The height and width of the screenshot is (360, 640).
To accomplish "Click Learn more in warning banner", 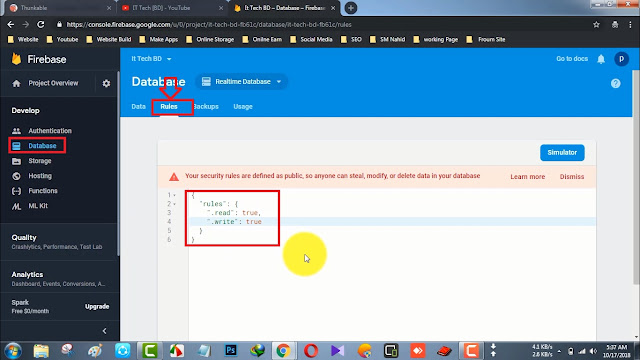I will (527, 177).
